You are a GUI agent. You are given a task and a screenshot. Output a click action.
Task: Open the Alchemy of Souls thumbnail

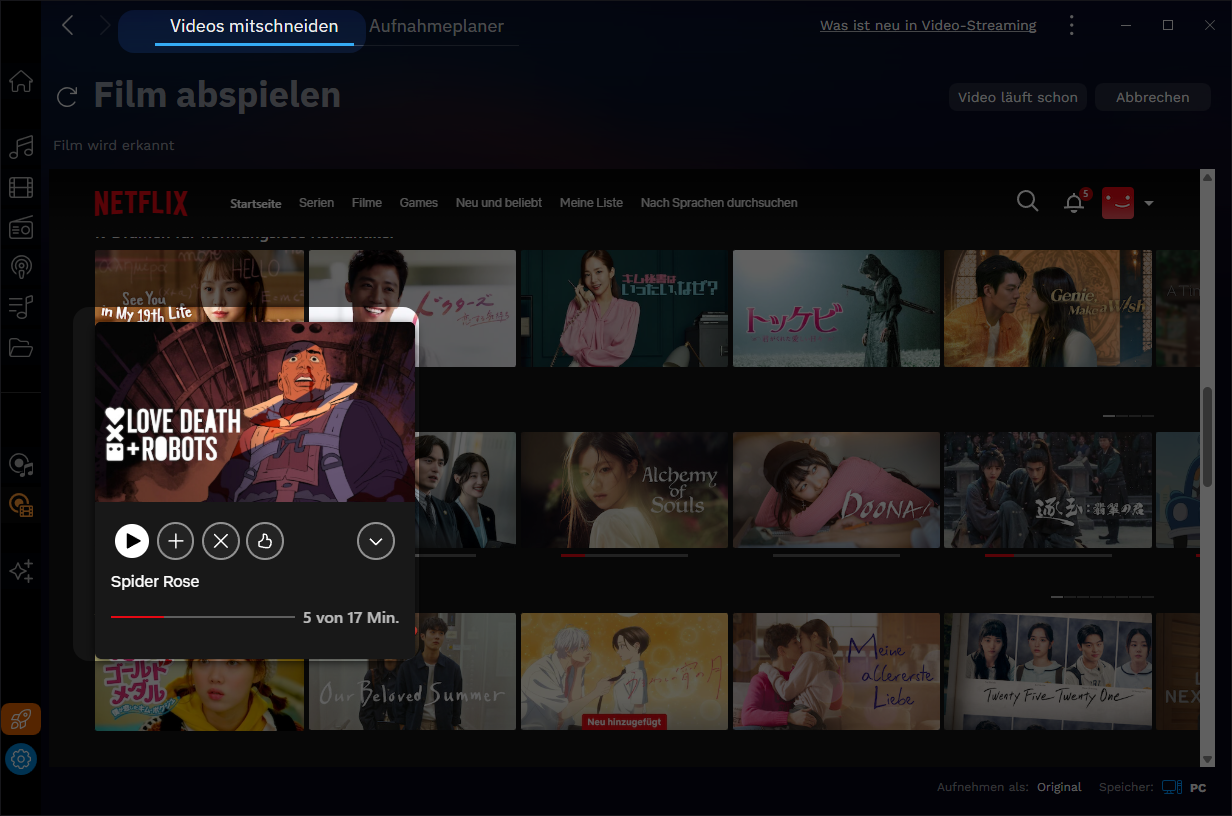624,490
